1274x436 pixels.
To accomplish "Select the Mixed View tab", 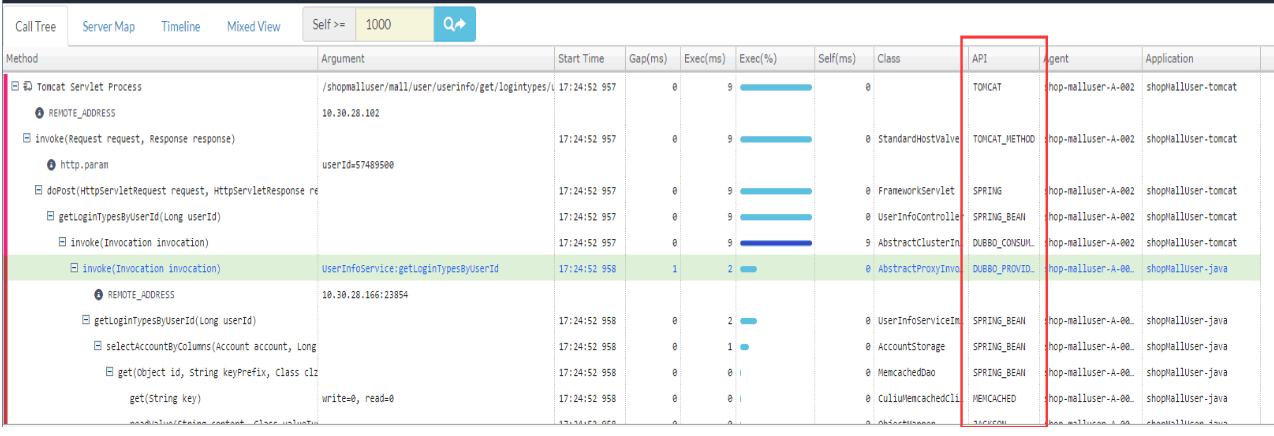I will click(253, 27).
